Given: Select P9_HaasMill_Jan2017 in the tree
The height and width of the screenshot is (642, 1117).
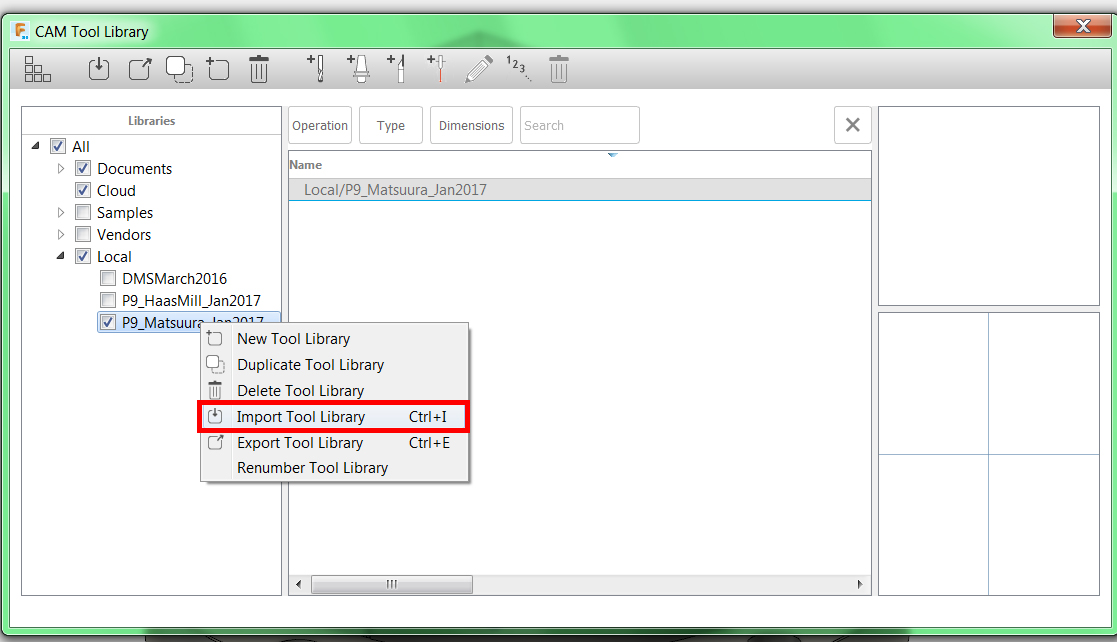Looking at the screenshot, I should point(191,301).
